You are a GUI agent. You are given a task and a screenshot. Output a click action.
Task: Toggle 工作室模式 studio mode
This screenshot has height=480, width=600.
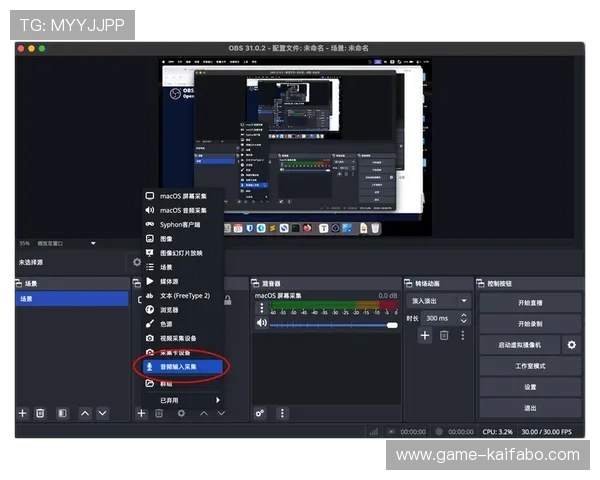pyautogui.click(x=530, y=366)
